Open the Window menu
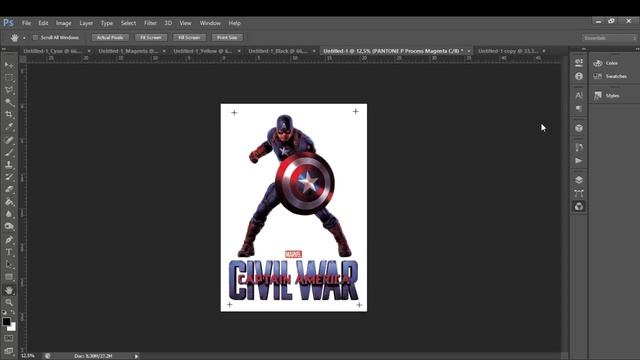The image size is (640, 360). 210,23
